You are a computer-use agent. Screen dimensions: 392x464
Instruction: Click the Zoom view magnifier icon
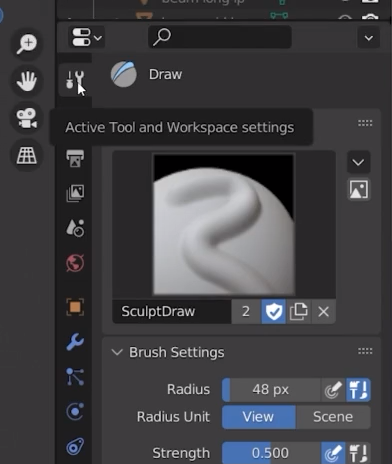(27, 43)
